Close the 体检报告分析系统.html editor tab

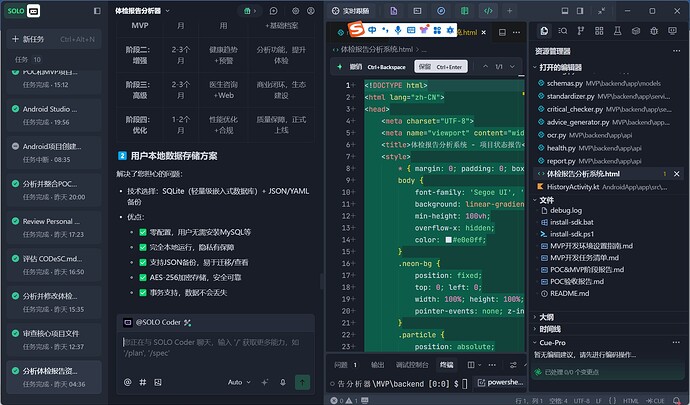coord(484,32)
